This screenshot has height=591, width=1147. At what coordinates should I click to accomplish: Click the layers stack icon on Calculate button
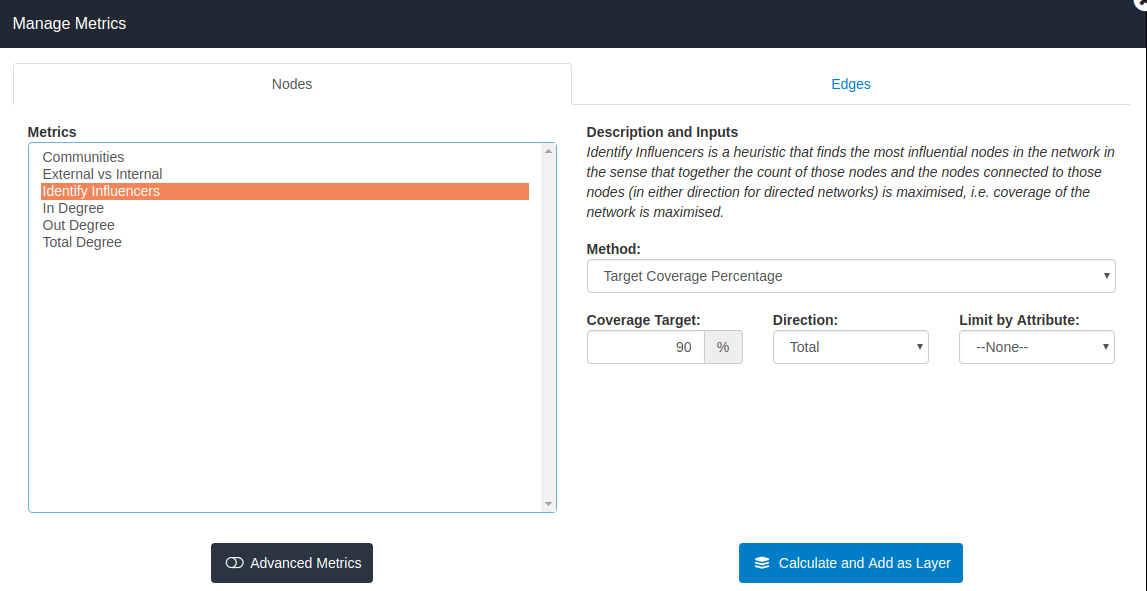761,563
